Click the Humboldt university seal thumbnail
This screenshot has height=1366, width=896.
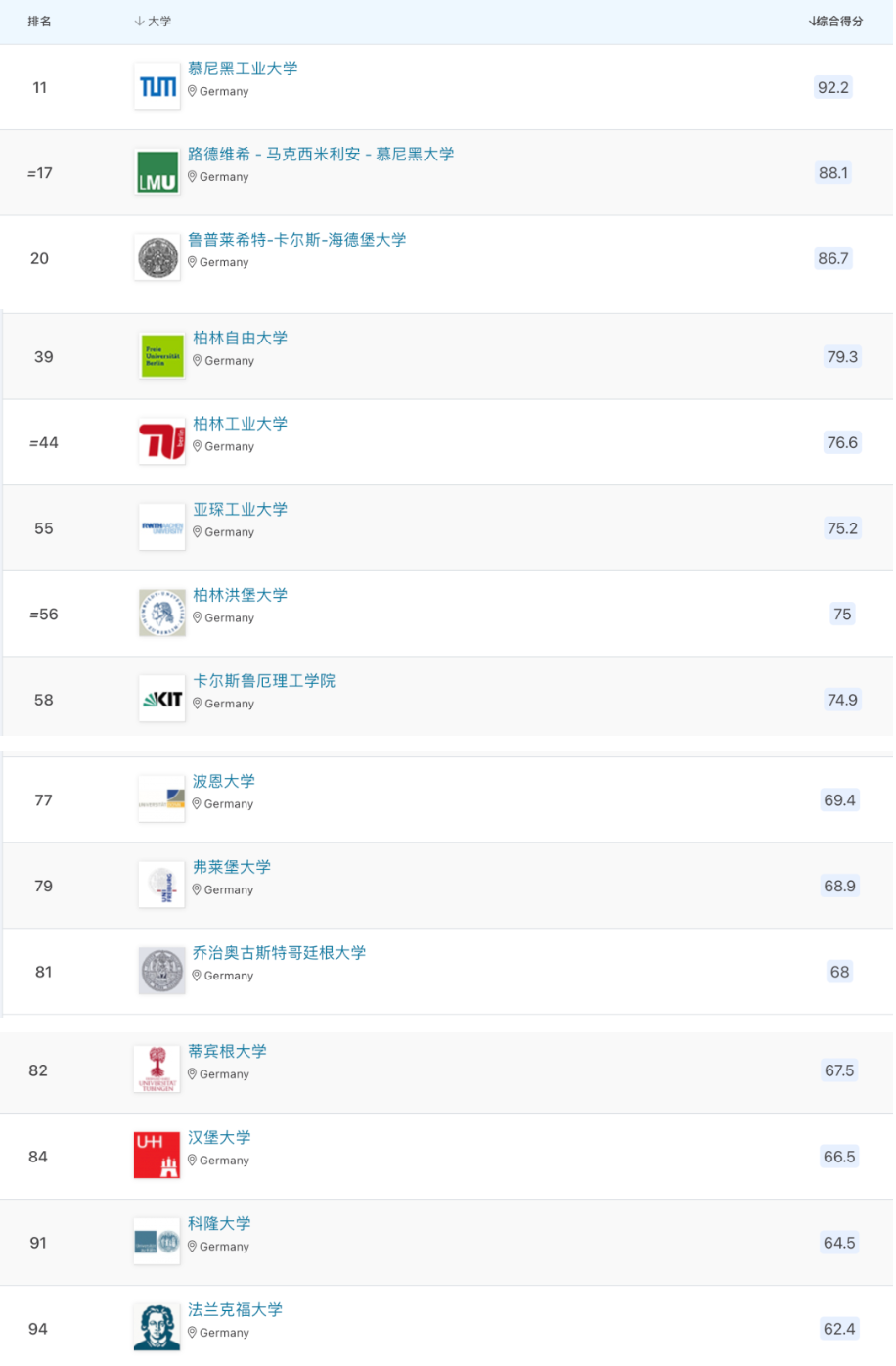162,614
